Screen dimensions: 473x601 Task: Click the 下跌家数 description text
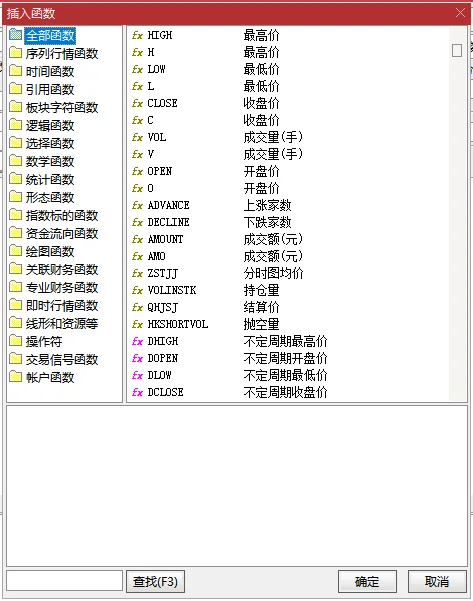click(x=268, y=222)
